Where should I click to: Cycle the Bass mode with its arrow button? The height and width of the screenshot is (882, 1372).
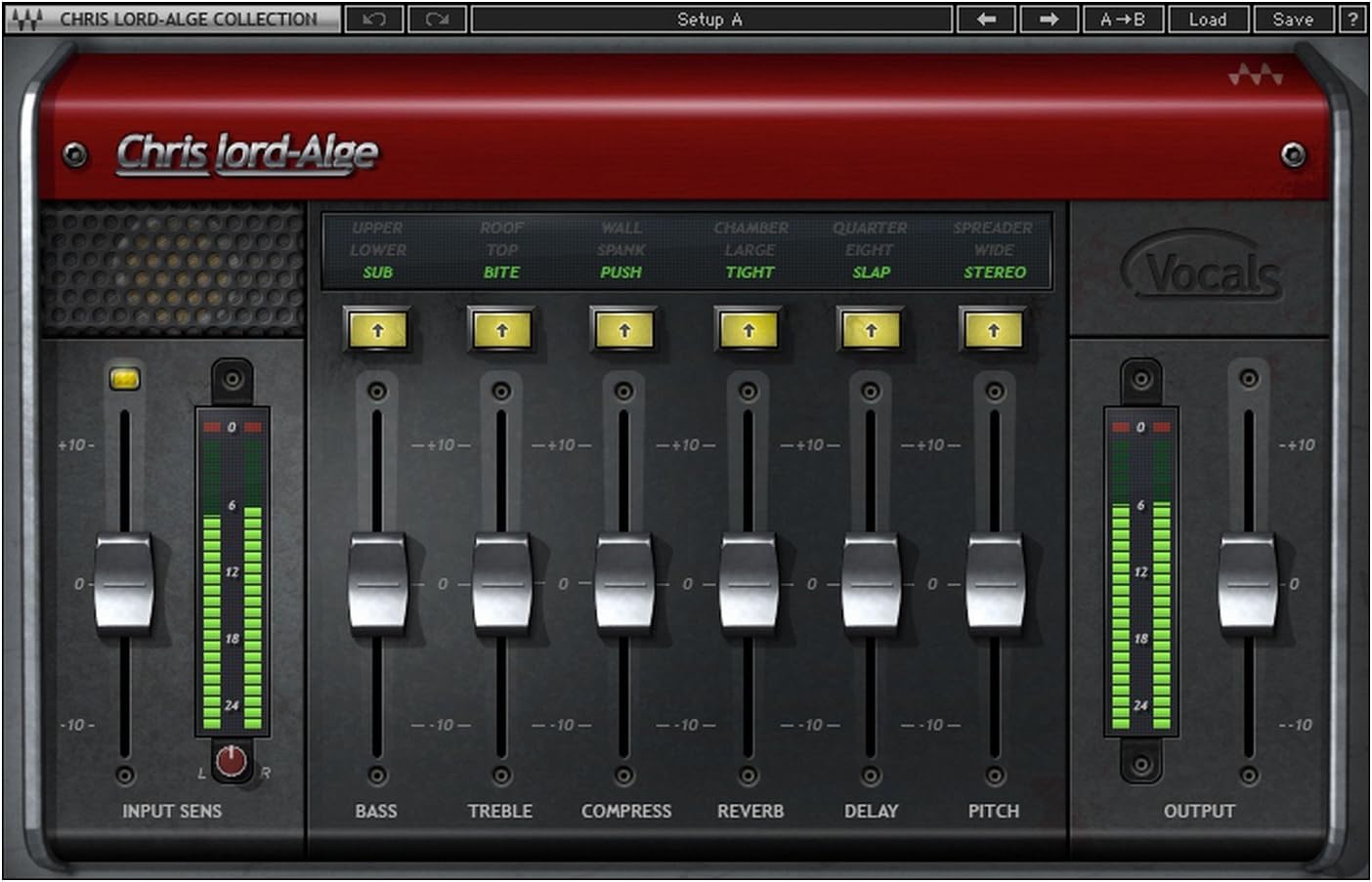coord(377,331)
